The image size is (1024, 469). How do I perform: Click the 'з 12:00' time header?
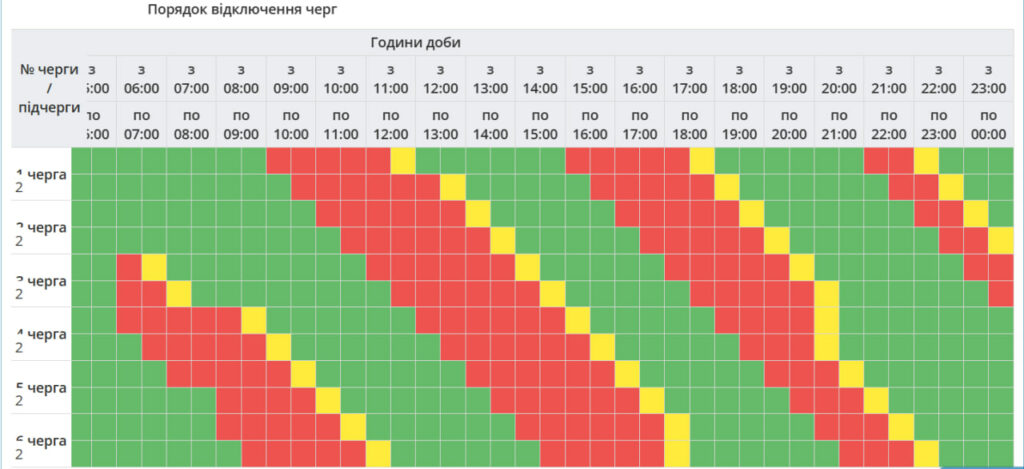pos(440,78)
